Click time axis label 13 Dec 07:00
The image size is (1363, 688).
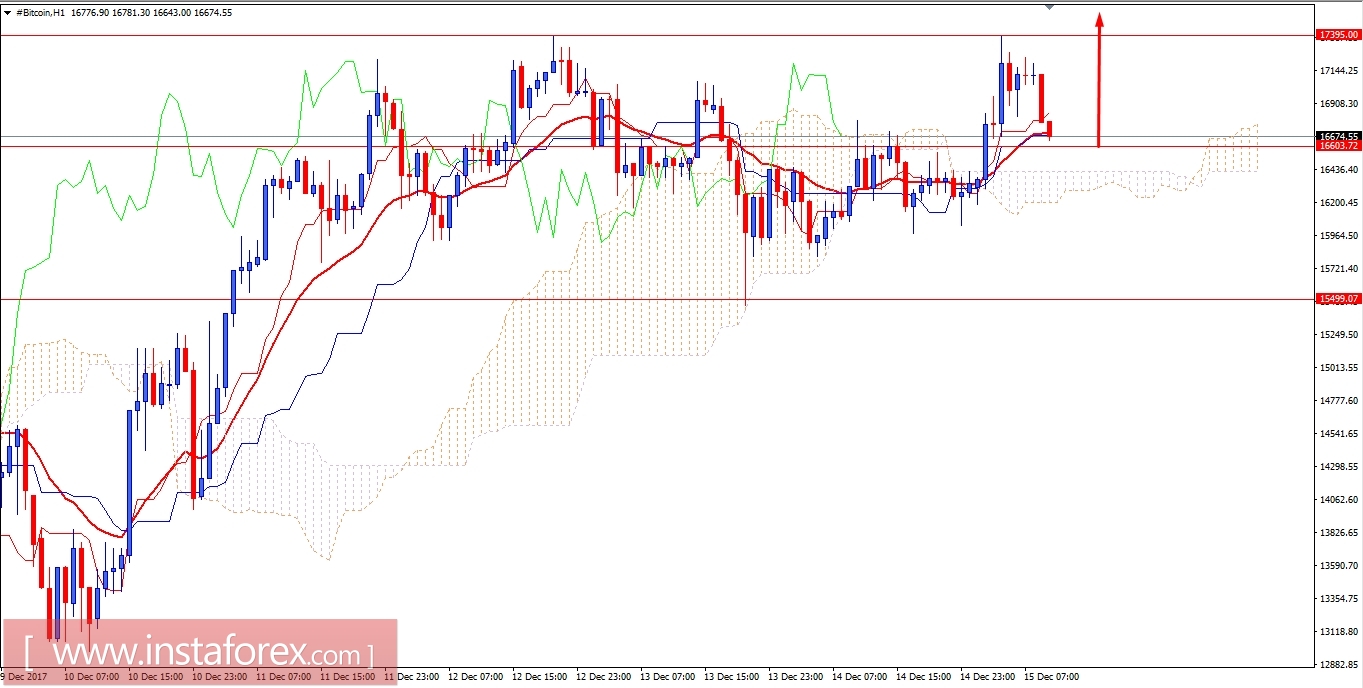click(666, 677)
